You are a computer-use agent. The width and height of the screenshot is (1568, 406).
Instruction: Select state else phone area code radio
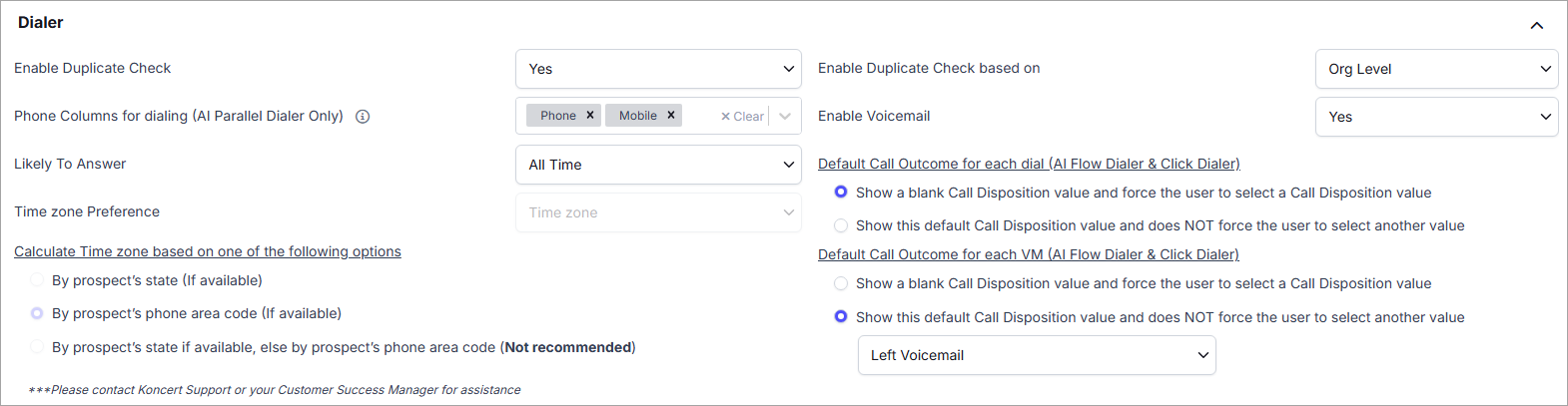(x=37, y=347)
